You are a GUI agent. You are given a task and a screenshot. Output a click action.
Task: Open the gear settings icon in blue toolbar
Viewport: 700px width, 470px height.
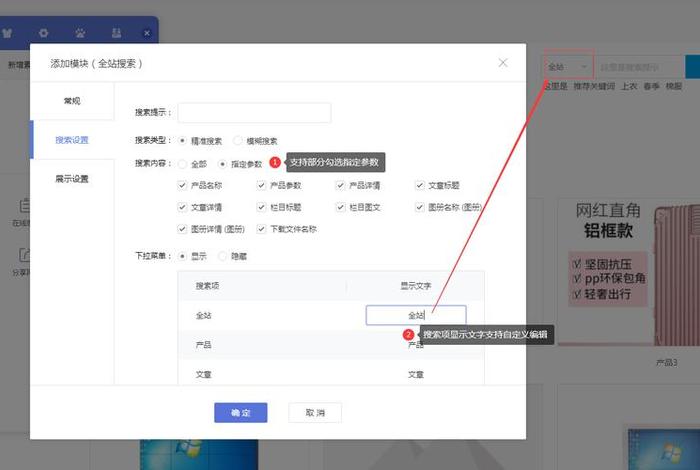43,33
